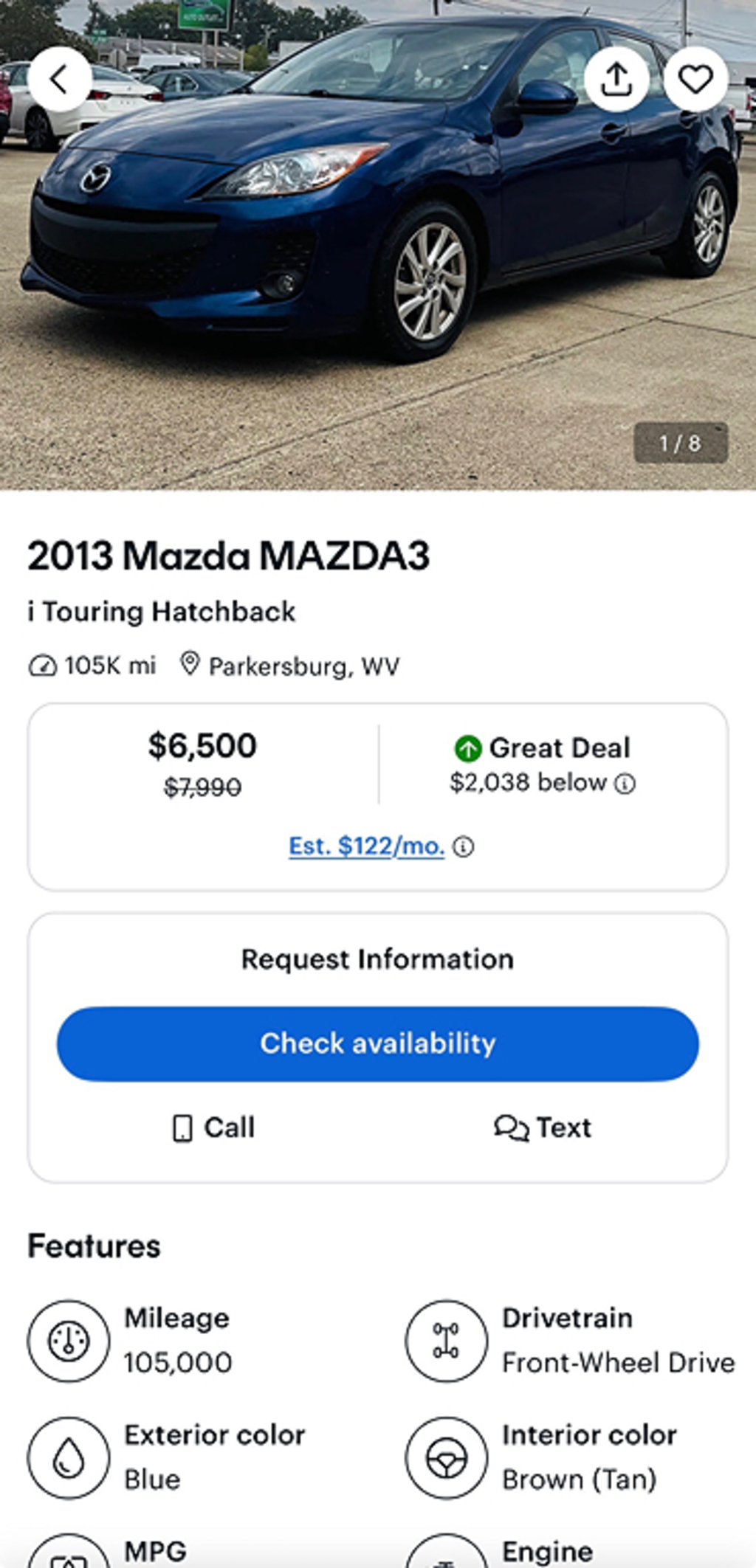Show info about estimated monthly payment
The image size is (756, 1568).
coord(463,846)
